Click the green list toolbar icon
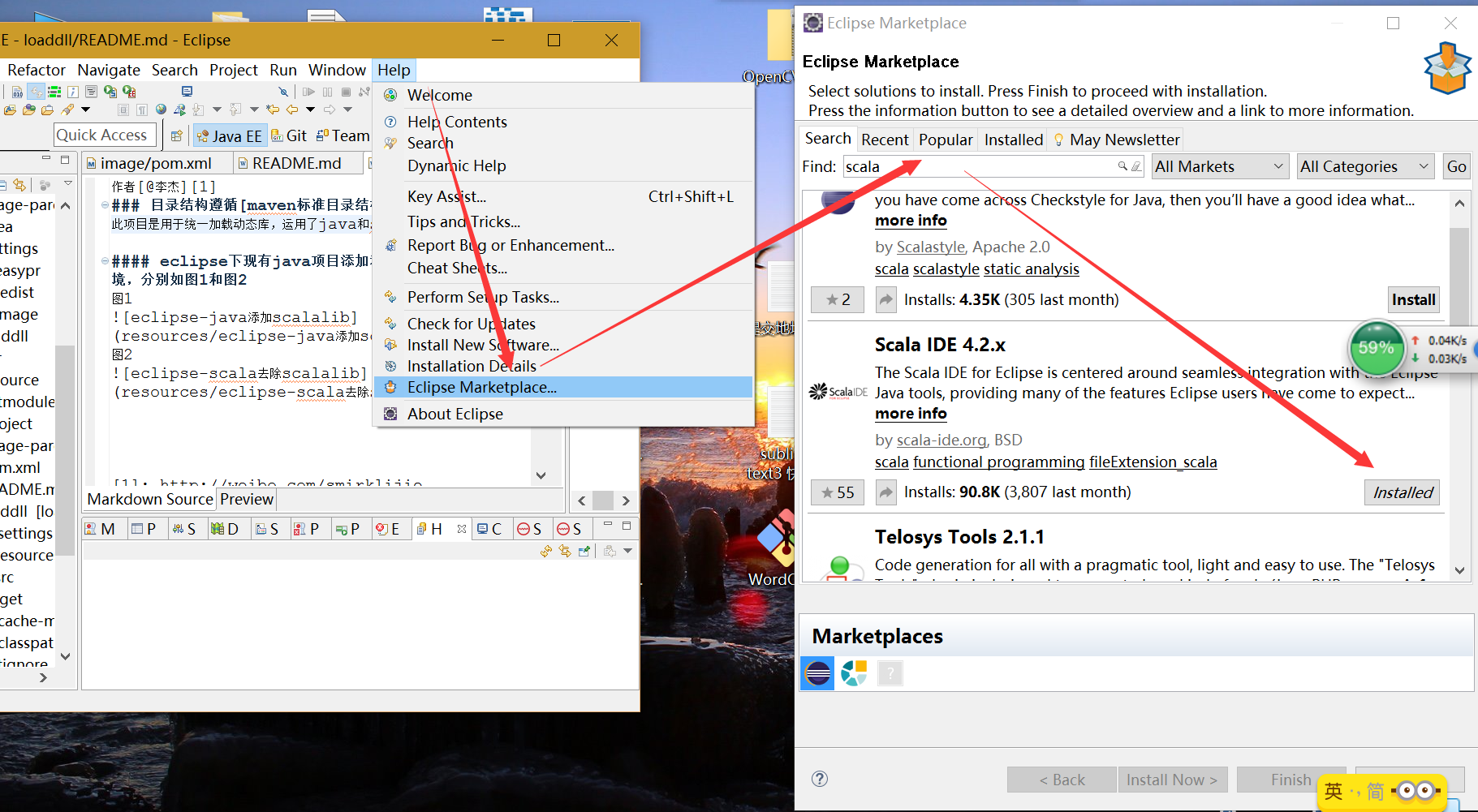This screenshot has width=1478, height=812. tap(54, 92)
